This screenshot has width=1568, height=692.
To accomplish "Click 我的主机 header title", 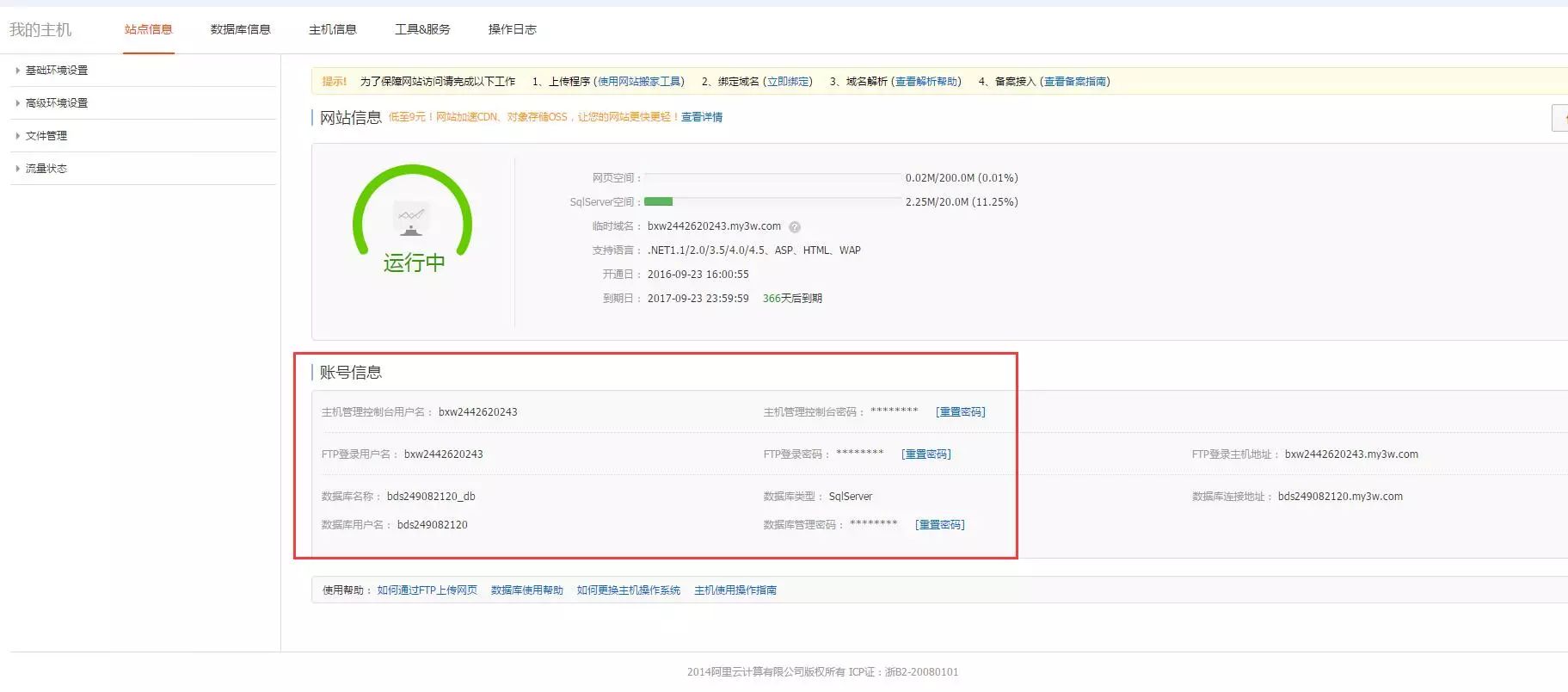I will pyautogui.click(x=40, y=29).
